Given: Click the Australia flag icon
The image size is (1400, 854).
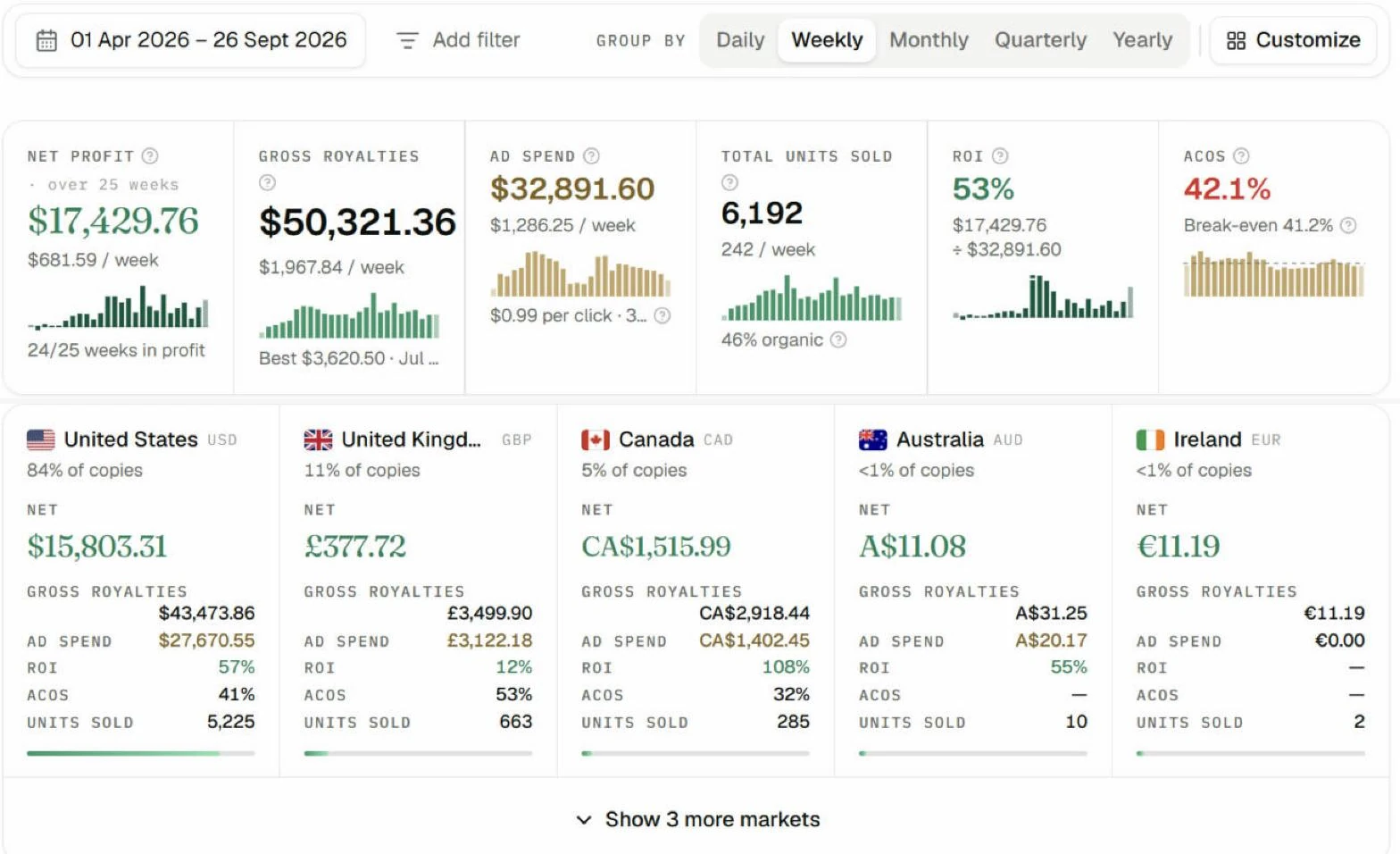Looking at the screenshot, I should coord(873,440).
